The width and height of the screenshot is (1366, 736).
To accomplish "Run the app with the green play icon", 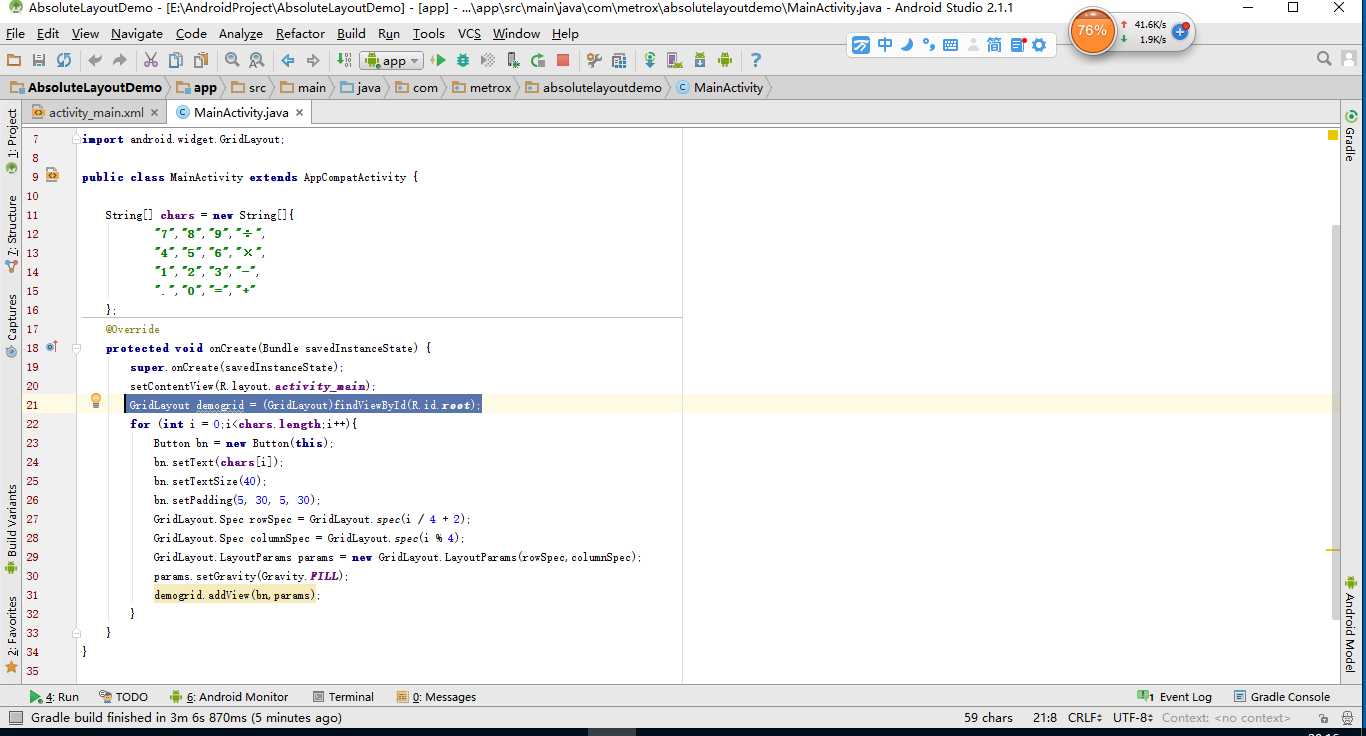I will [438, 60].
